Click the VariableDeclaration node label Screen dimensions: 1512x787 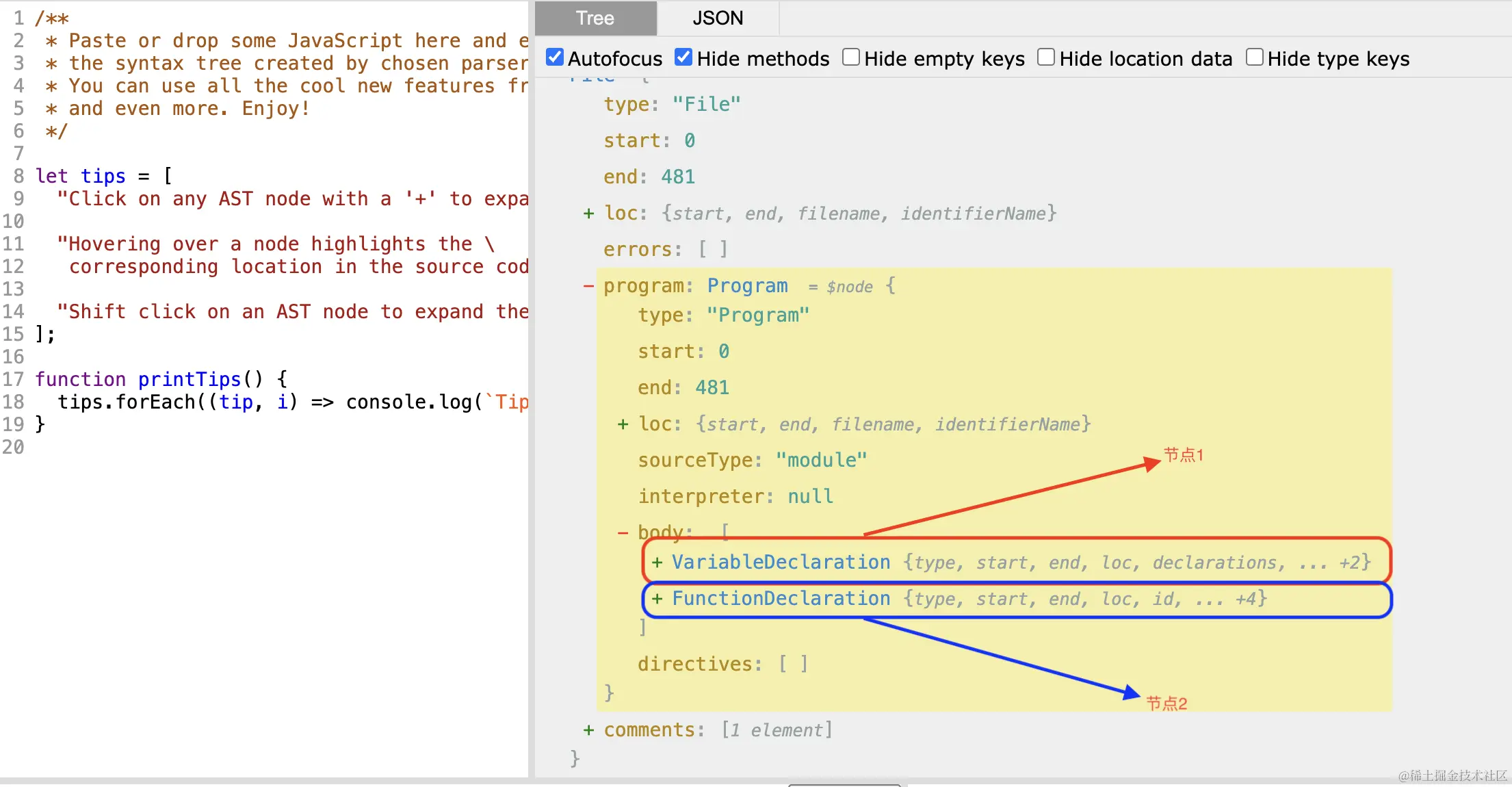781,563
